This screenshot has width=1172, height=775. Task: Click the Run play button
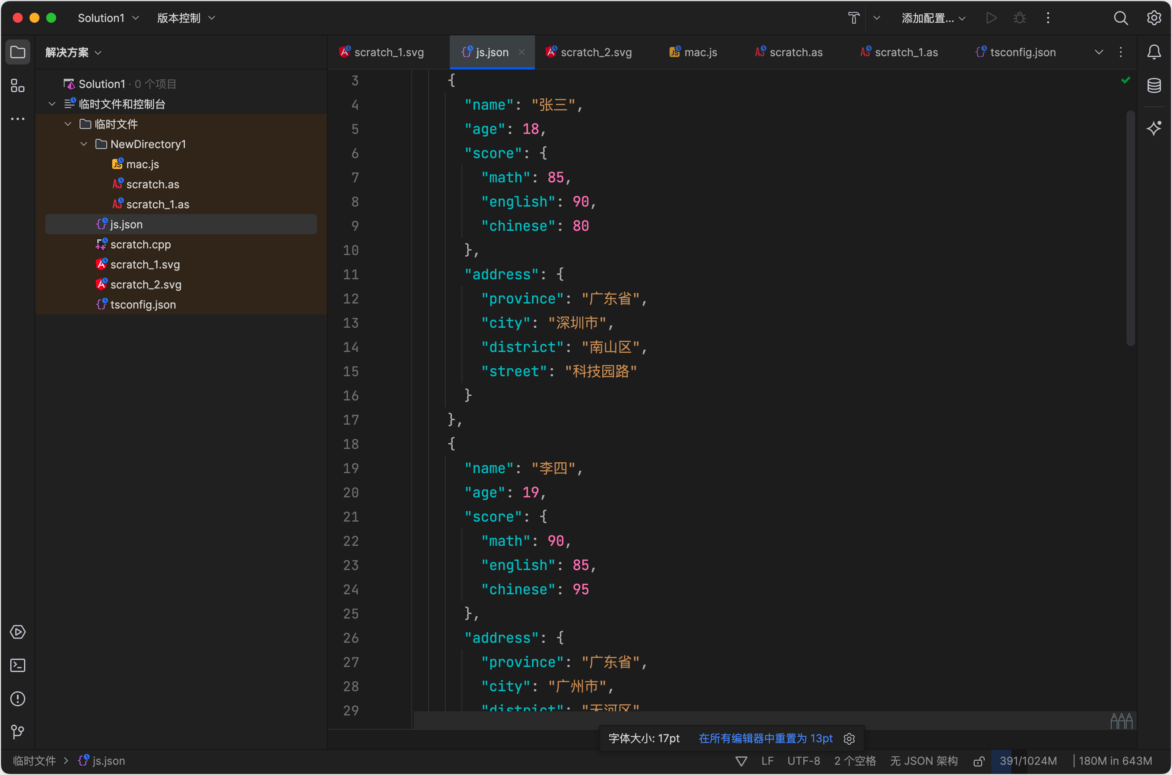click(991, 18)
